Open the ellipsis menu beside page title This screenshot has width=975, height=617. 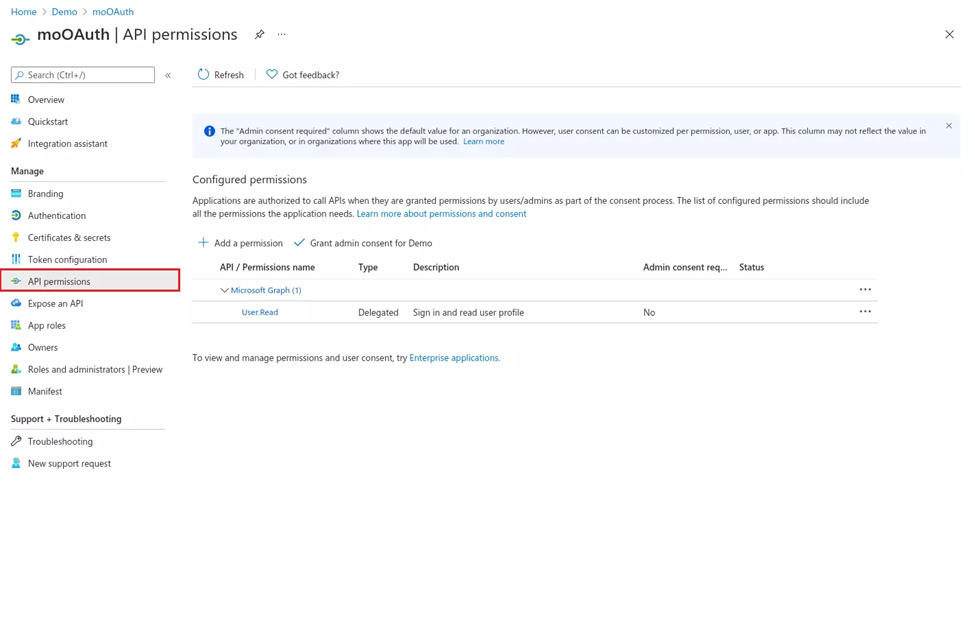282,35
